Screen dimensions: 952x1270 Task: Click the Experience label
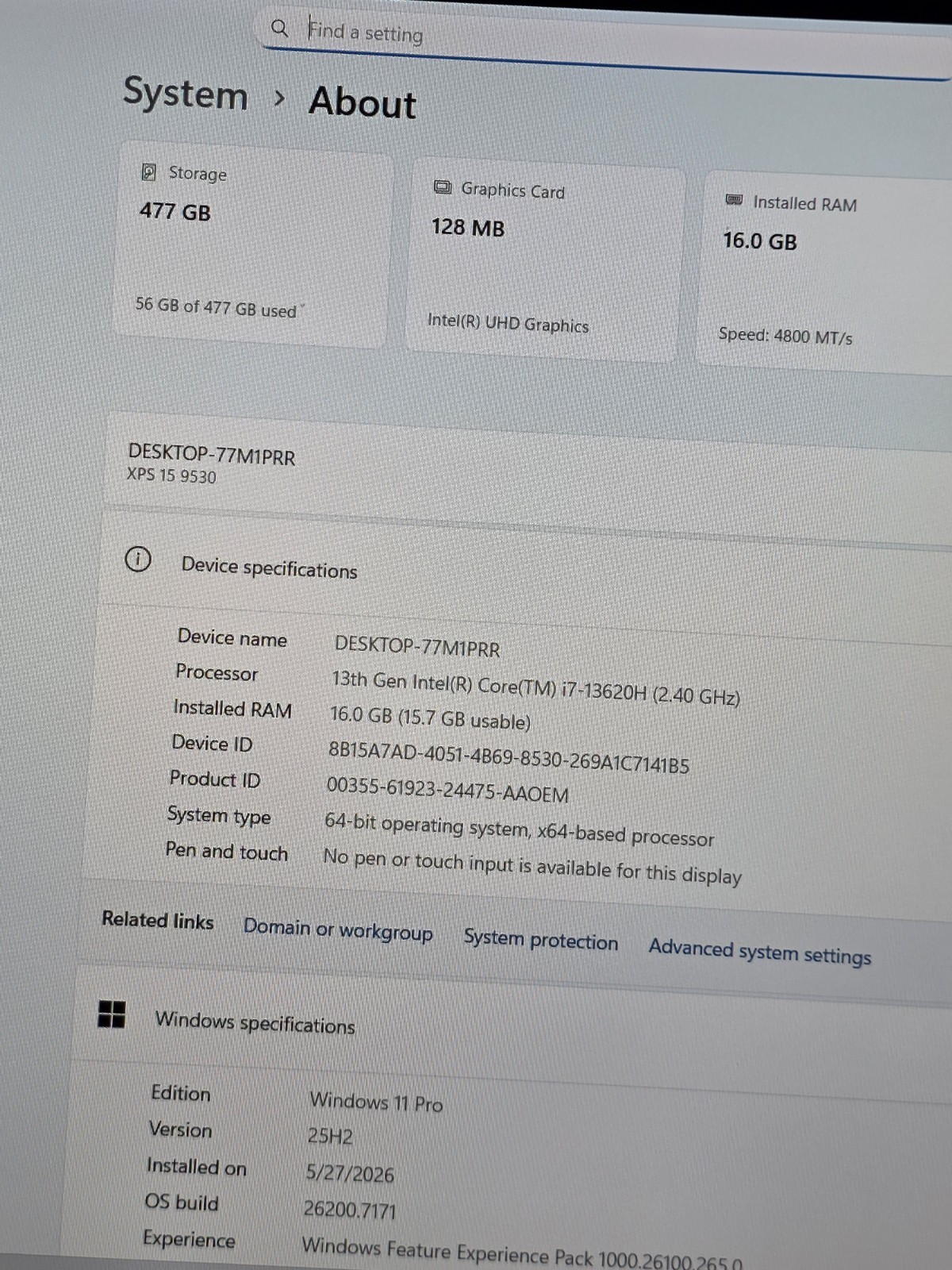pos(189,1239)
